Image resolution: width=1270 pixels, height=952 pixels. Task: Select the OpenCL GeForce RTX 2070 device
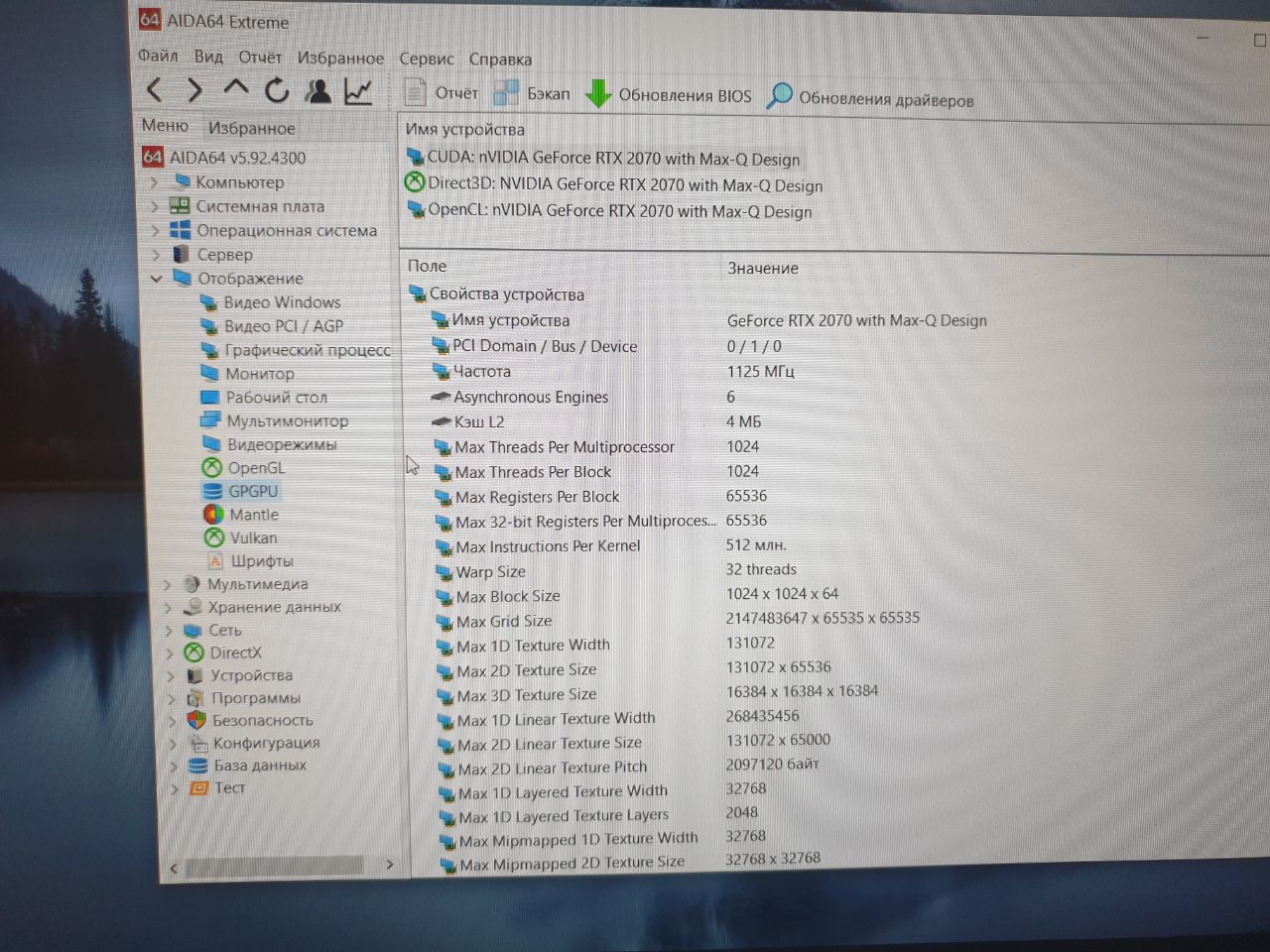(609, 211)
